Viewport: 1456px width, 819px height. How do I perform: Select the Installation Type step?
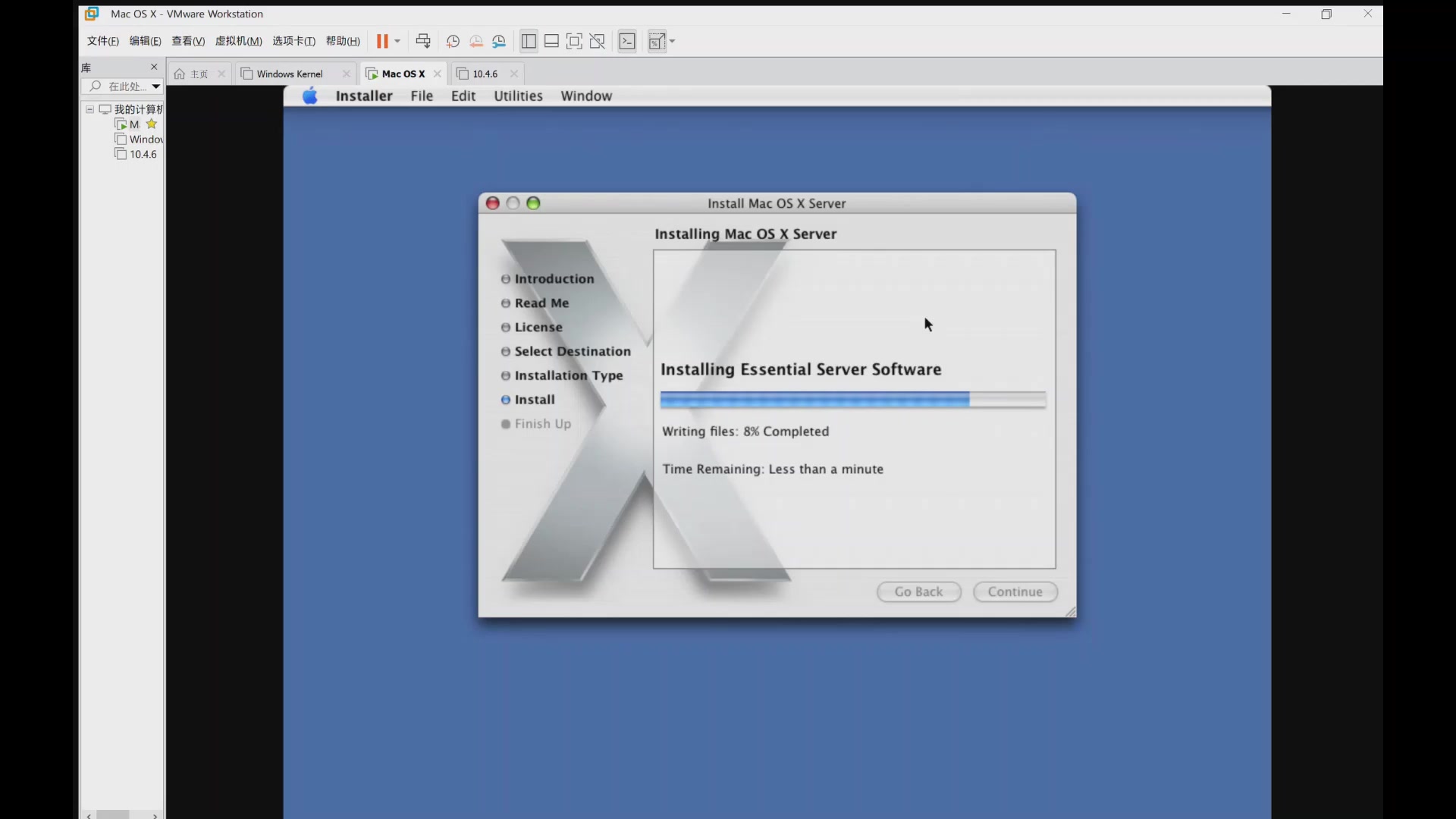[x=562, y=376]
